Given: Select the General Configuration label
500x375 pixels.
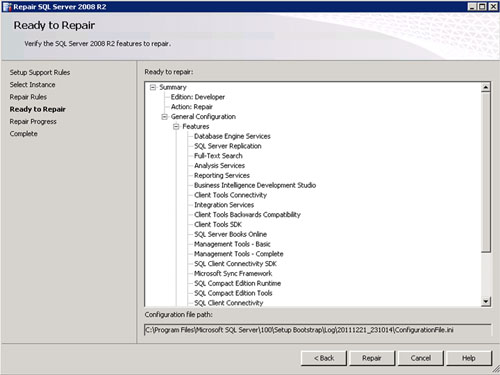Looking at the screenshot, I should pos(203,117).
